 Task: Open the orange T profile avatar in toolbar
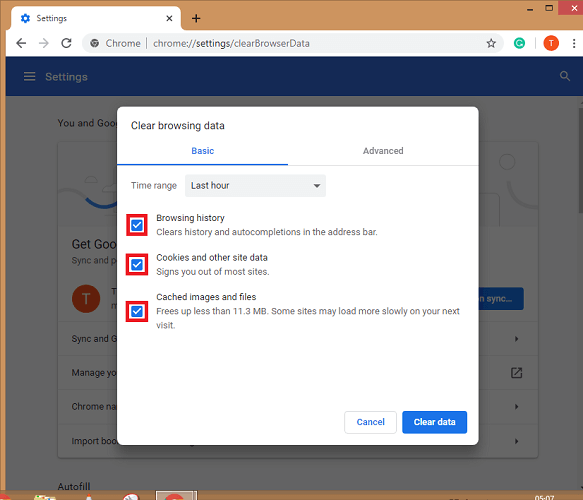click(x=551, y=43)
